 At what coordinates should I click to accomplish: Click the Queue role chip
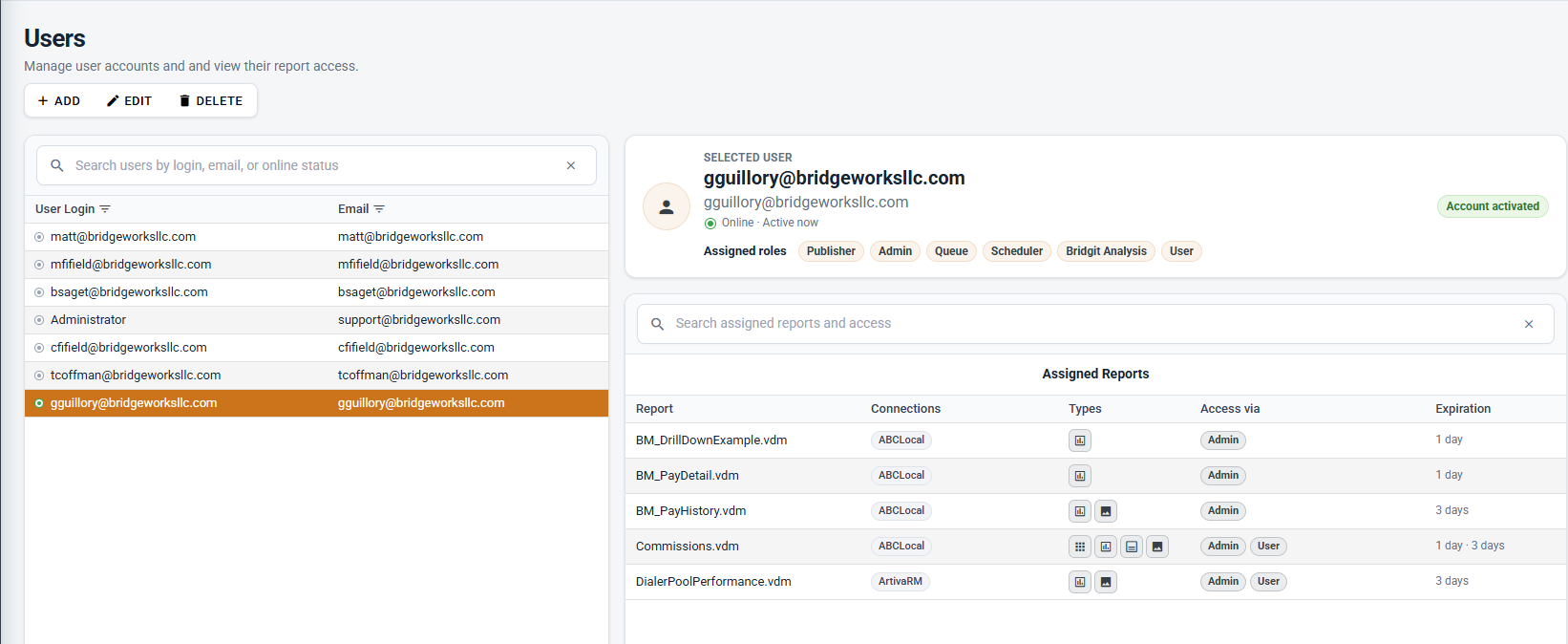tap(951, 251)
